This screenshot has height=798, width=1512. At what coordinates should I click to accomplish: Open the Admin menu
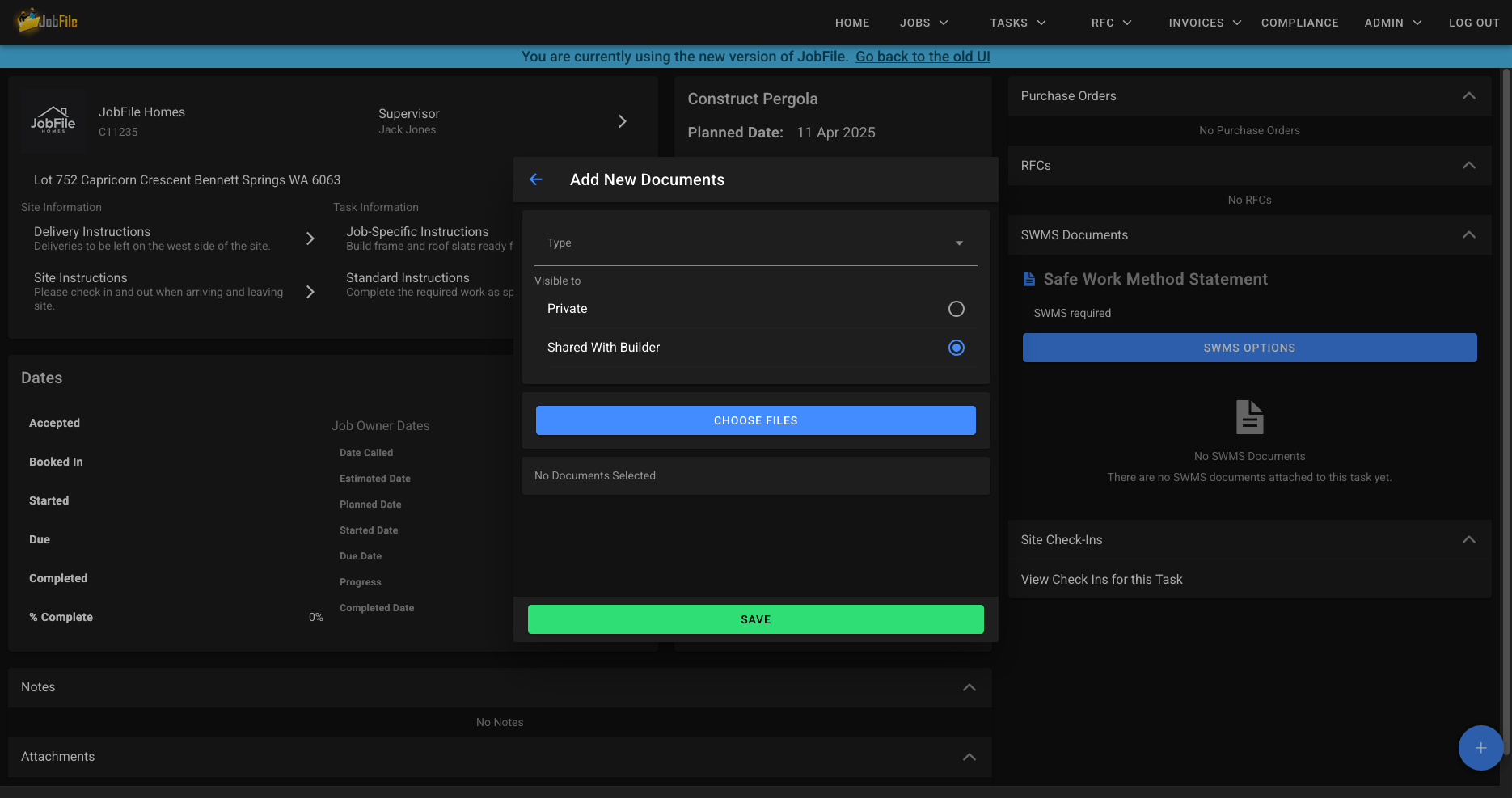pos(1392,23)
